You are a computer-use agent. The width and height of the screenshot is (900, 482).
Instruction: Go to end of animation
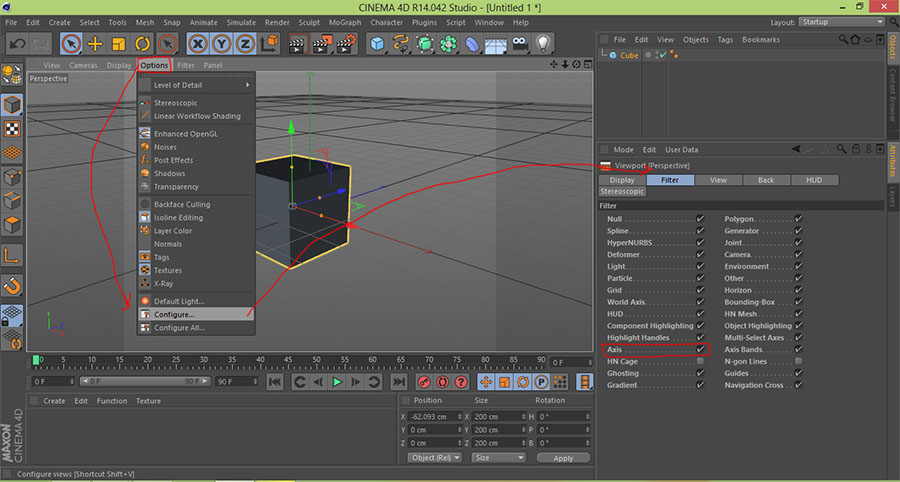(398, 382)
